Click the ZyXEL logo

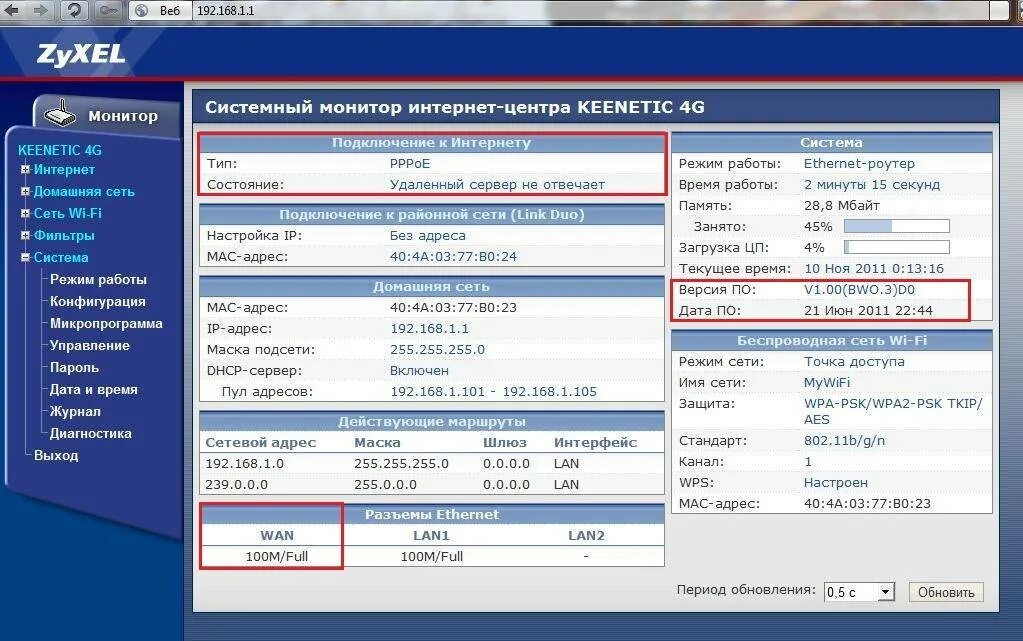[x=81, y=54]
